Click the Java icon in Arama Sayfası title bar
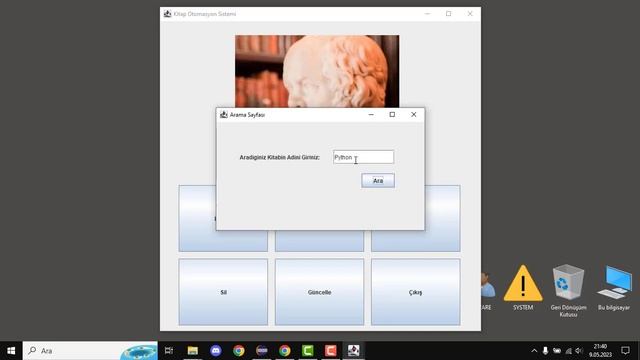 point(224,115)
